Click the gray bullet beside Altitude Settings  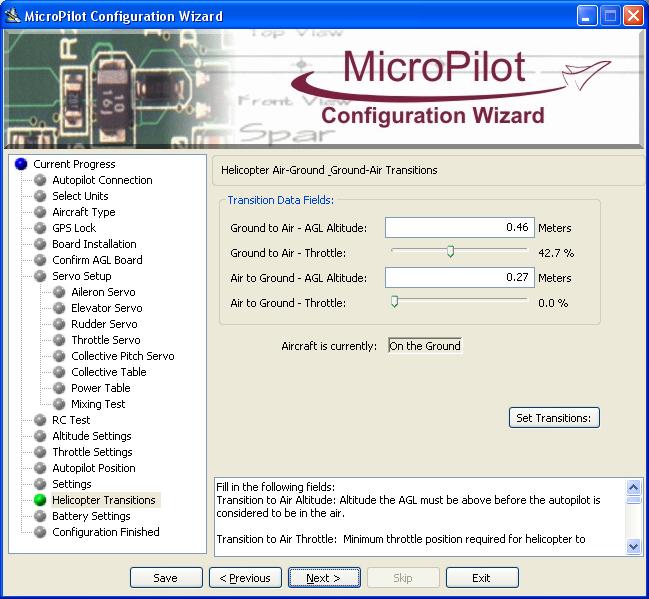point(40,436)
